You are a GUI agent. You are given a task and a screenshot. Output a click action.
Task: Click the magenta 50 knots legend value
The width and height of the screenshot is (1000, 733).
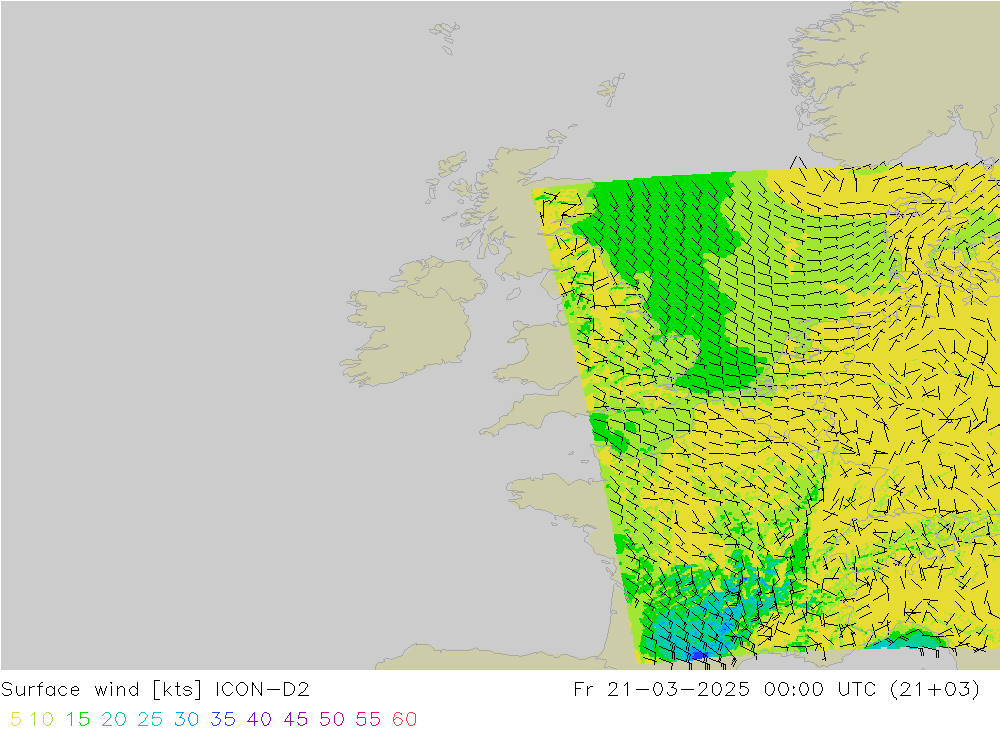coord(332,719)
